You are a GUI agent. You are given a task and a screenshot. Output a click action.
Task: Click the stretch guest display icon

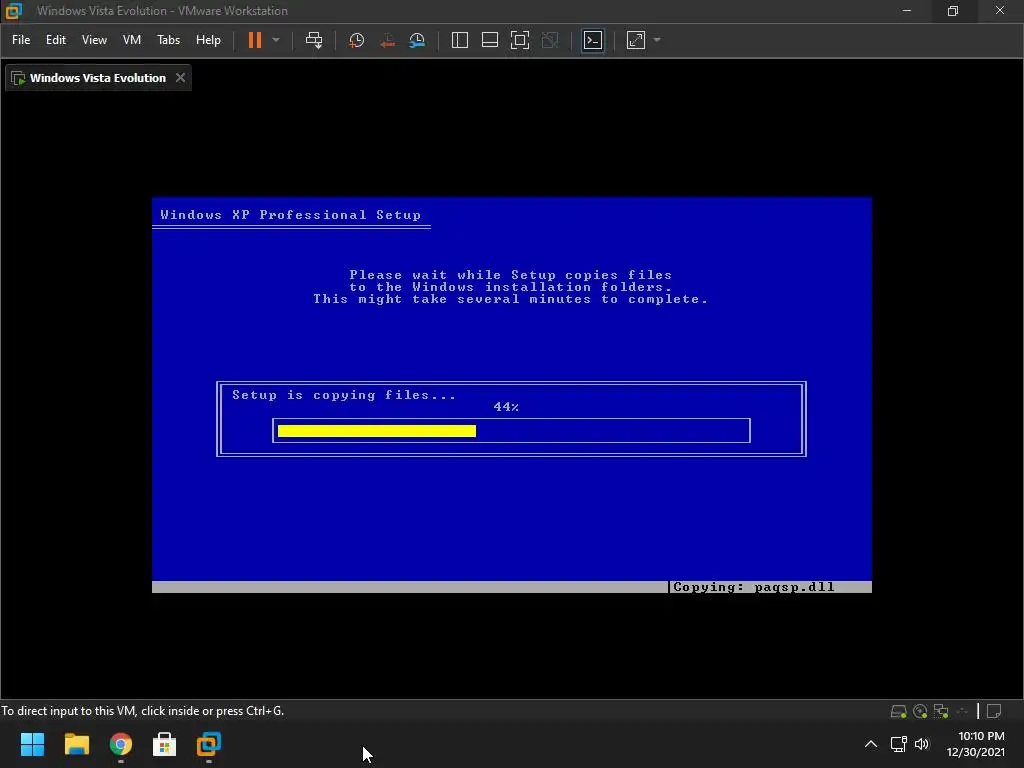point(636,40)
